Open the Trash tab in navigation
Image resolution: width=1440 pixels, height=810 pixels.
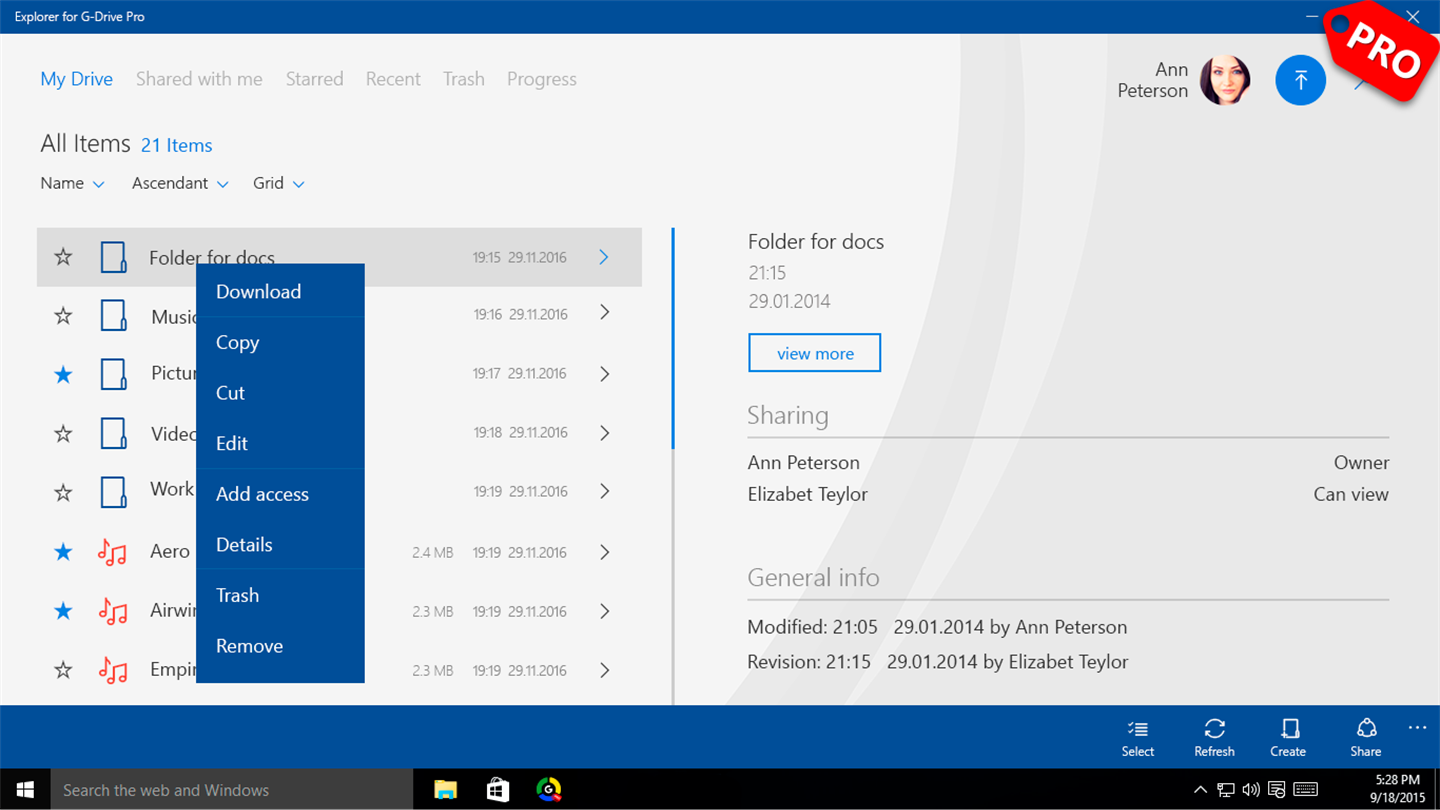(464, 79)
